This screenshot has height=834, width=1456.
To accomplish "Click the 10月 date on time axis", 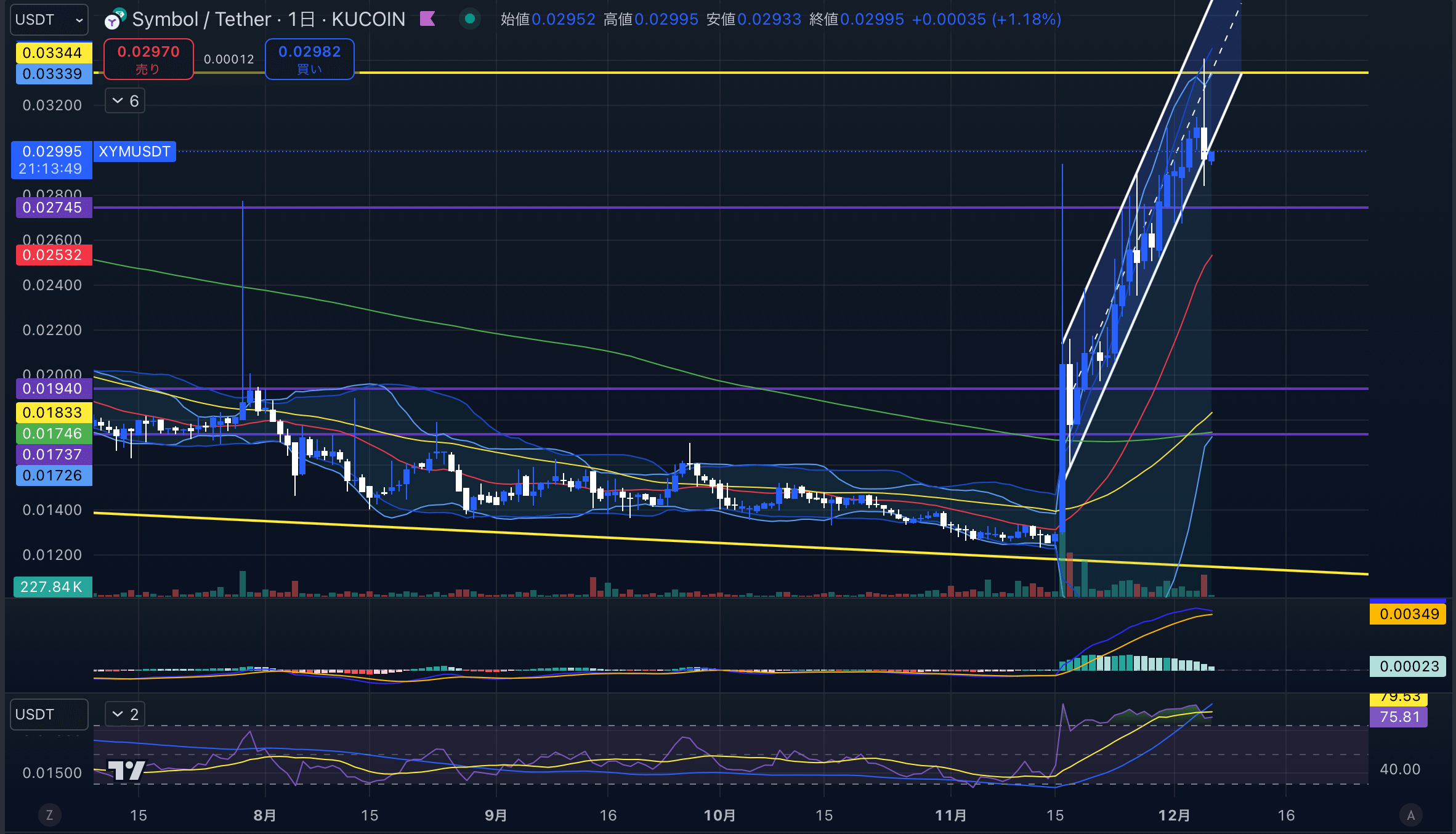I will point(719,816).
